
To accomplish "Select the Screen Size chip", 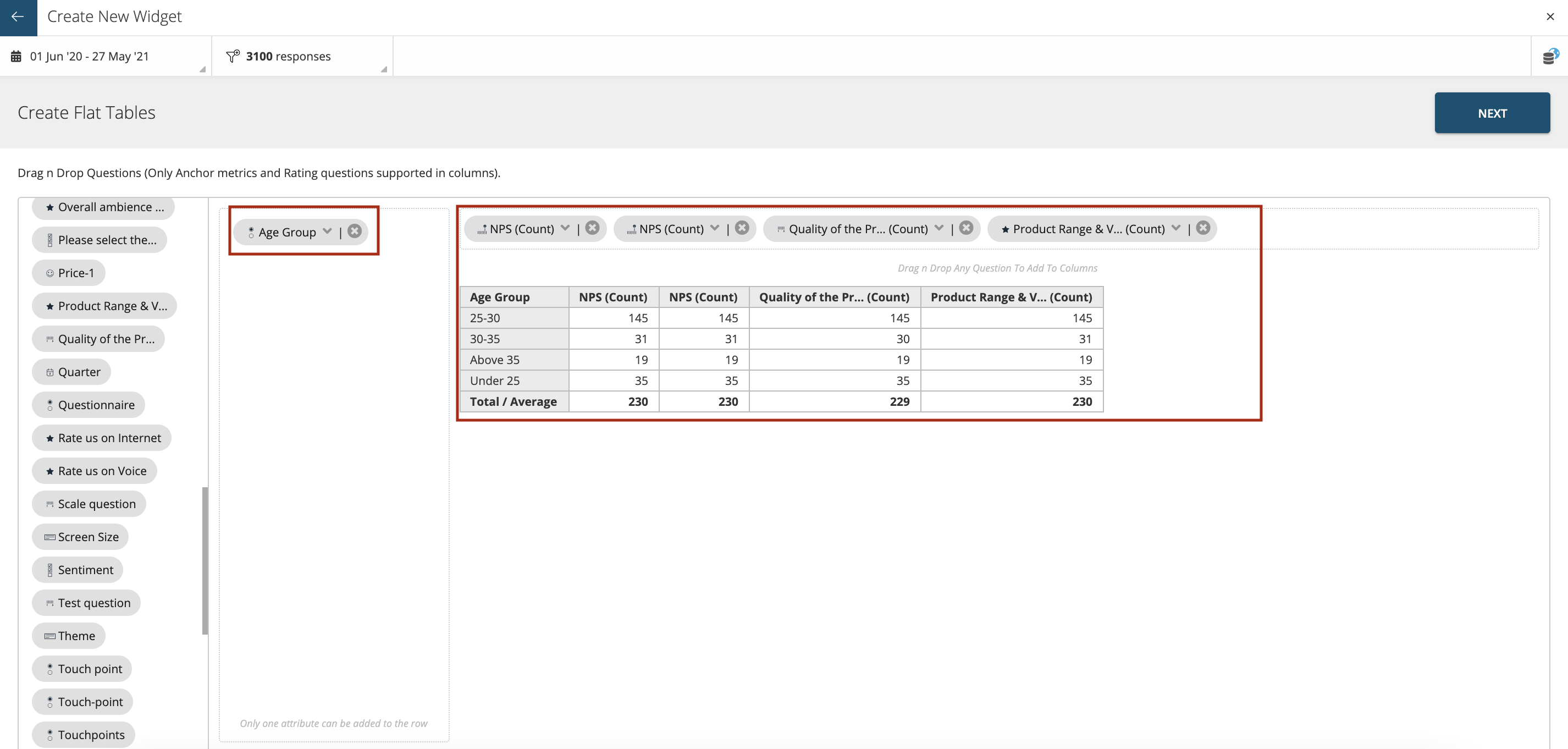I will tap(80, 537).
